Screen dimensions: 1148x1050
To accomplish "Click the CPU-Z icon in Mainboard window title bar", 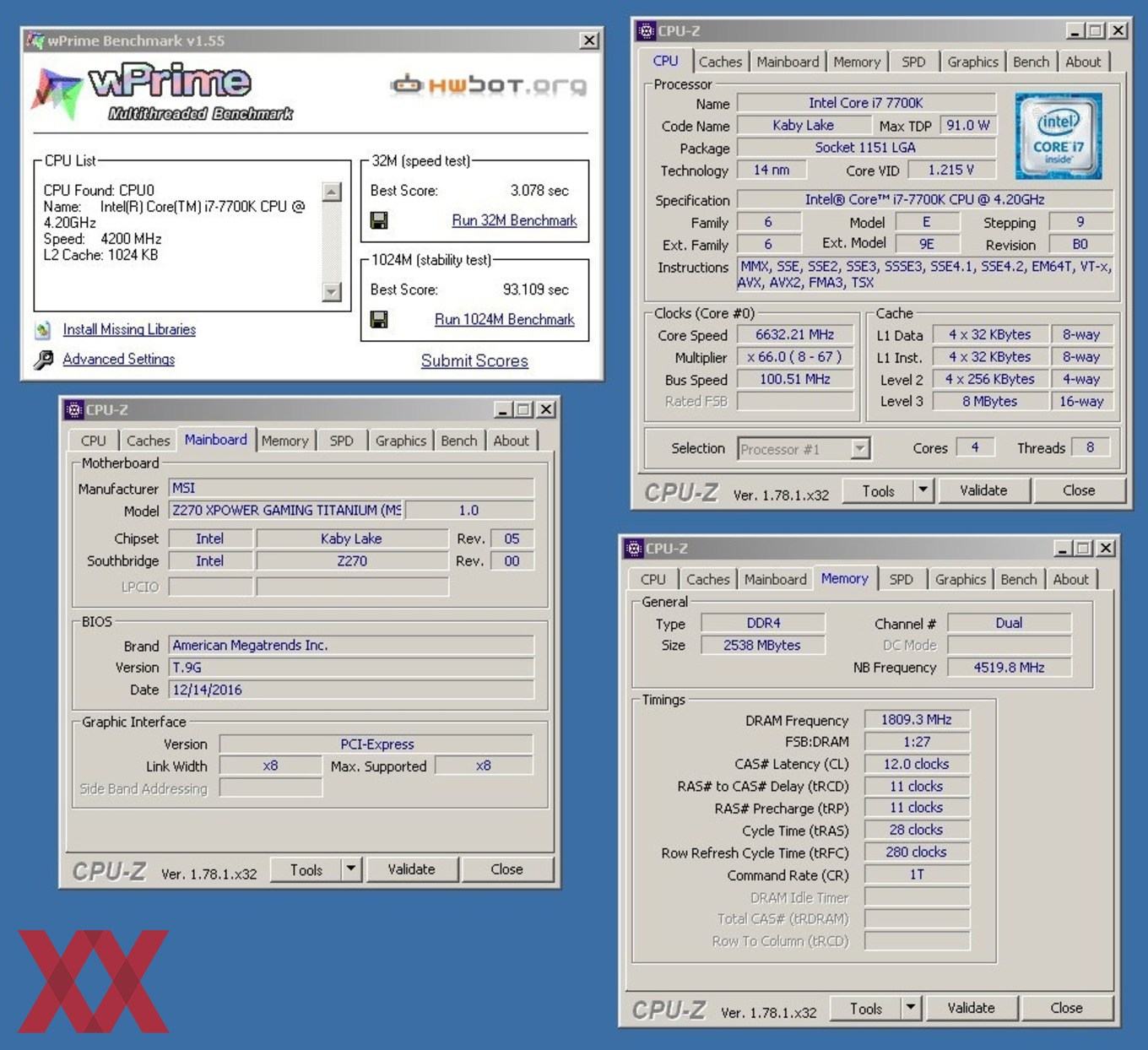I will pos(74,410).
